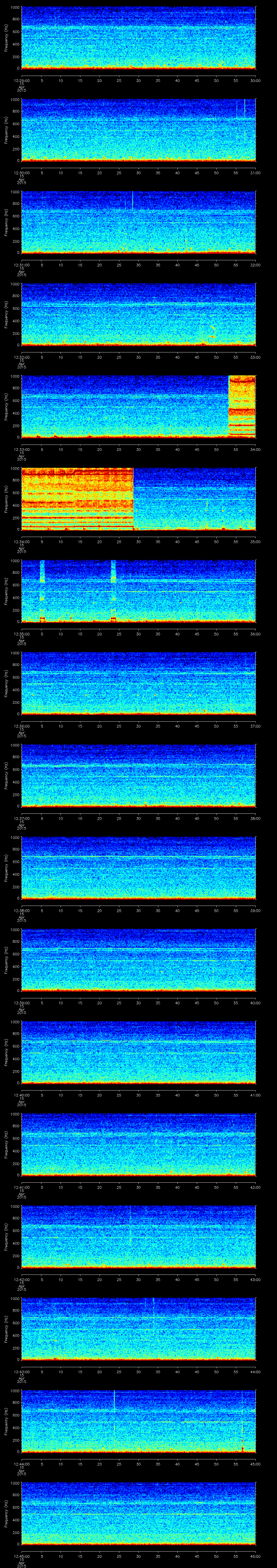Select the "46:00" end time label
Viewport: 277px width, 1568px height.
(256, 1556)
